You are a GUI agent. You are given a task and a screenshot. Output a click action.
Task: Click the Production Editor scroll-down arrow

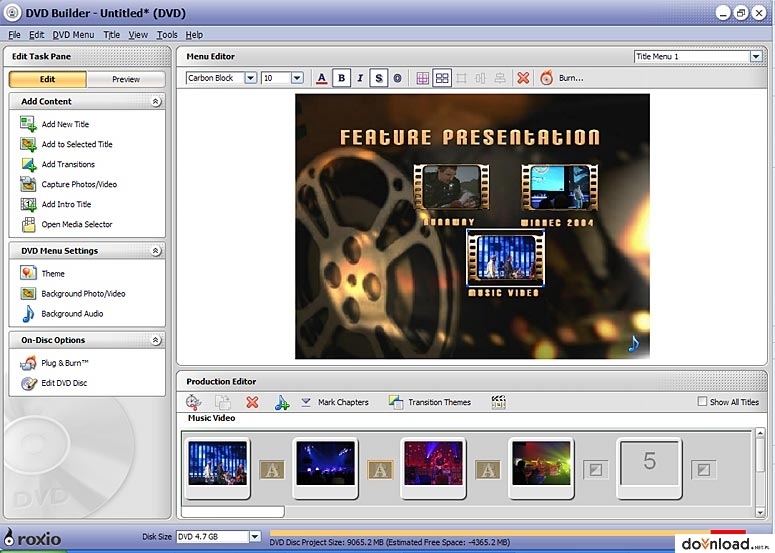pos(761,512)
